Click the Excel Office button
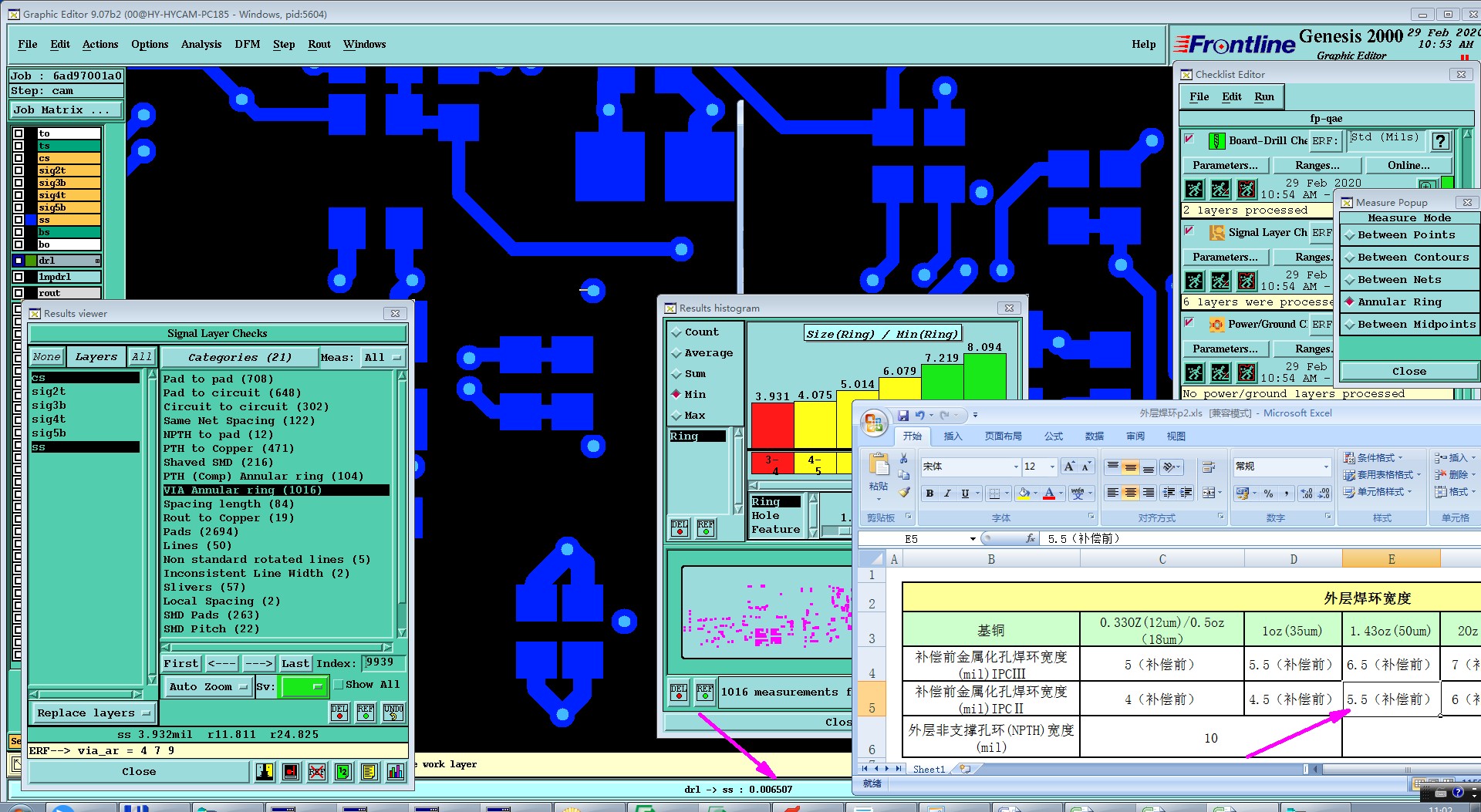1481x812 pixels. (x=874, y=423)
